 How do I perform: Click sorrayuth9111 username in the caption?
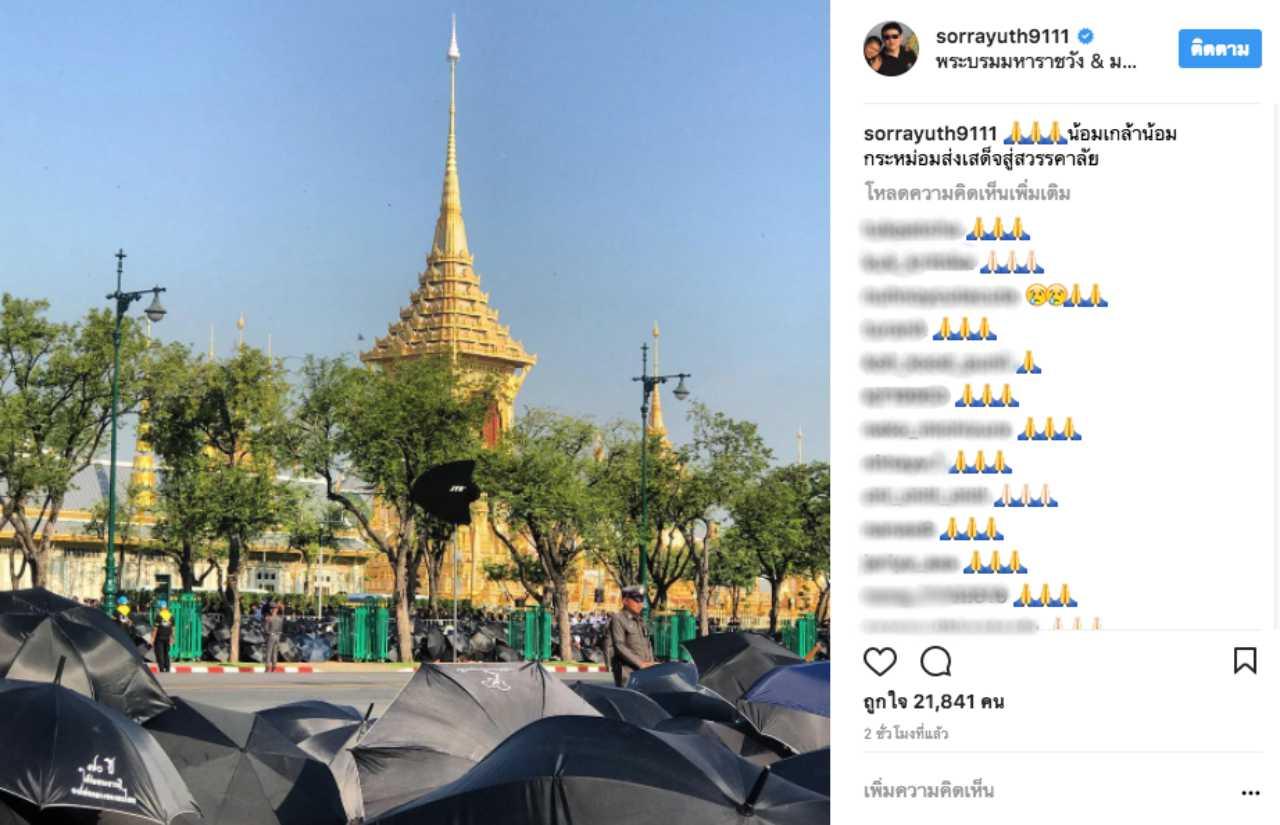pos(931,134)
